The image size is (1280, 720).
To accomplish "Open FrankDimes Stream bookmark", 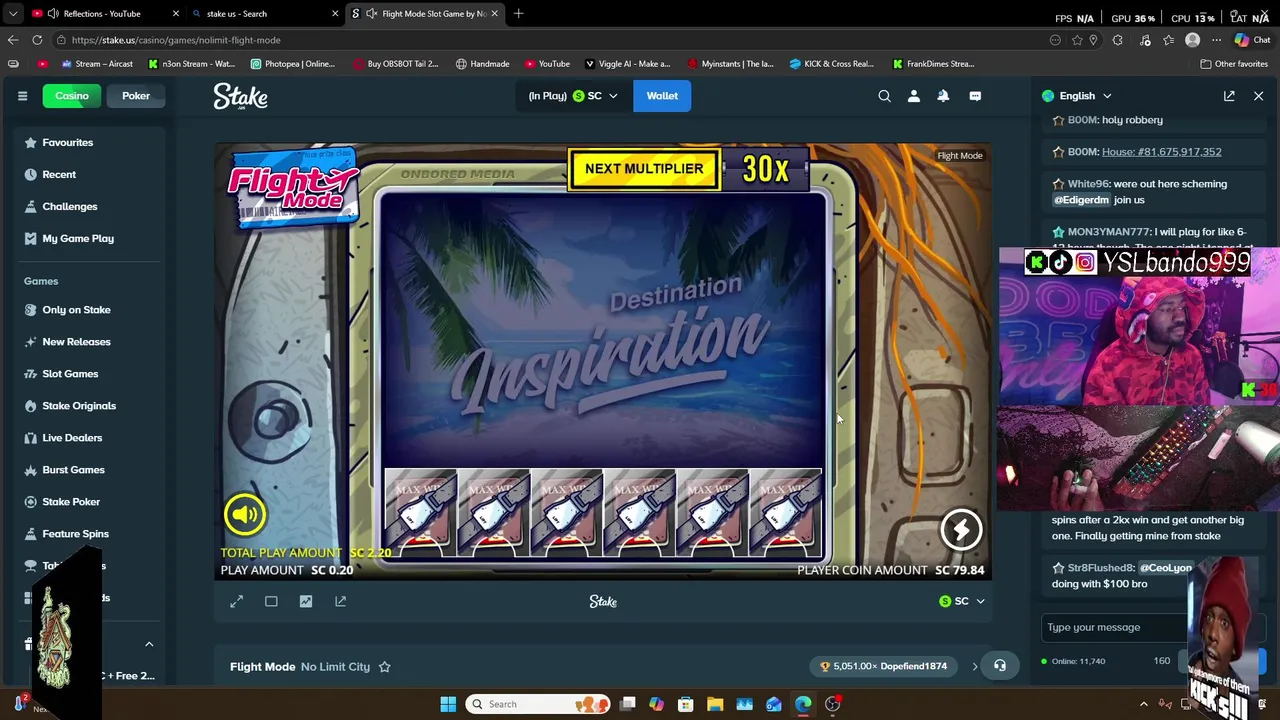I will coord(933,64).
